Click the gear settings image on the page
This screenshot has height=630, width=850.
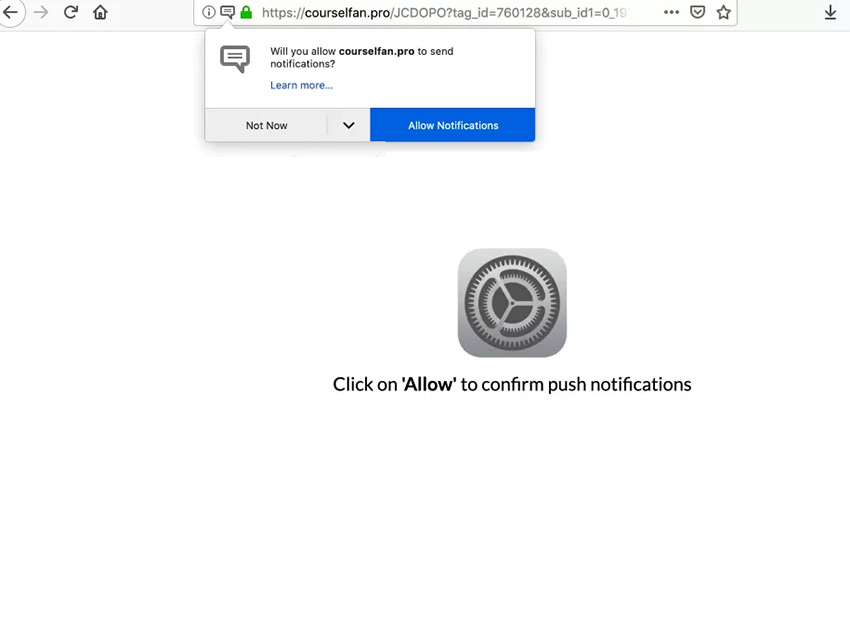coord(512,303)
